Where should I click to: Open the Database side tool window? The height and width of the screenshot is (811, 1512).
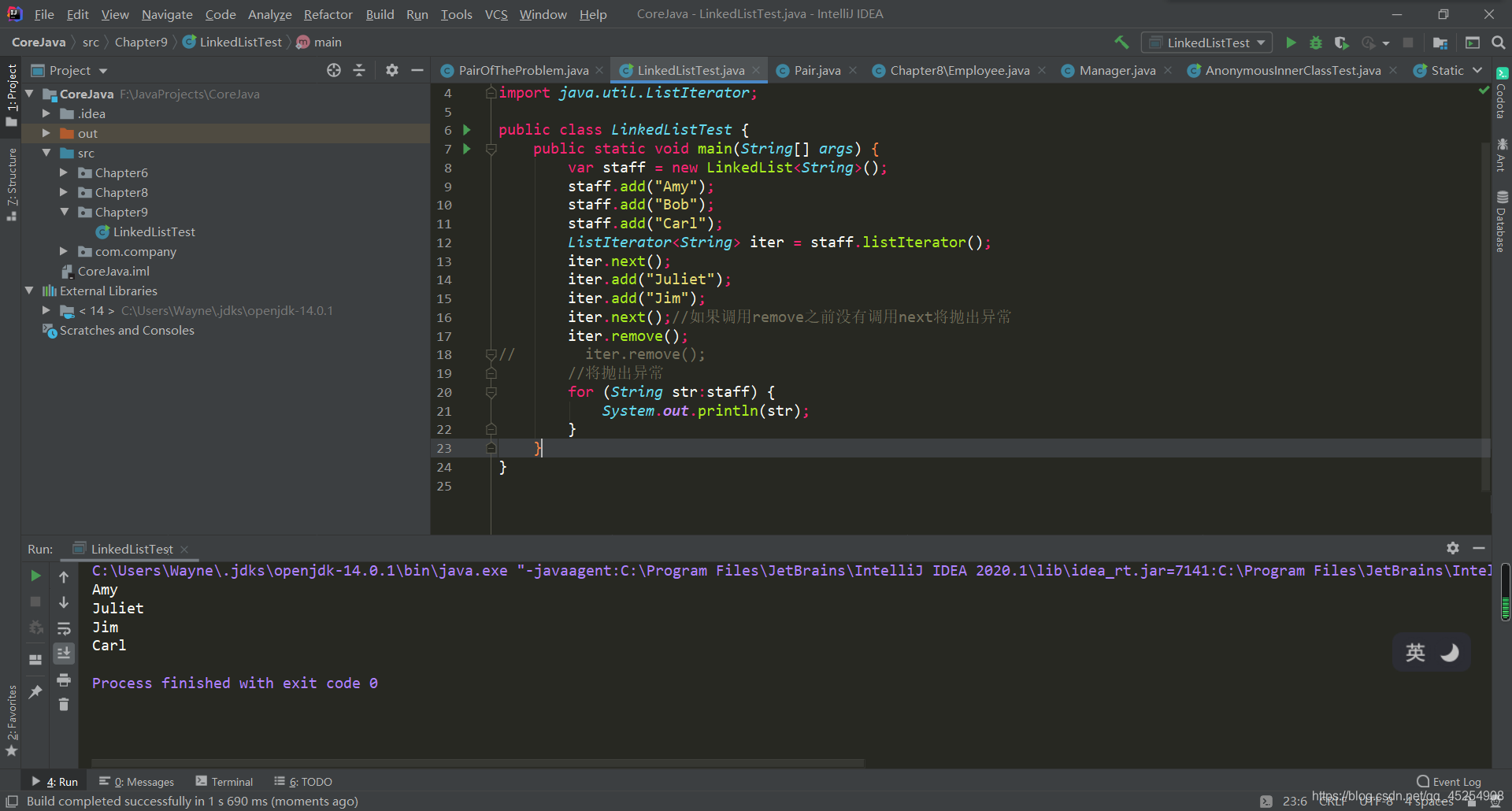pos(1502,221)
